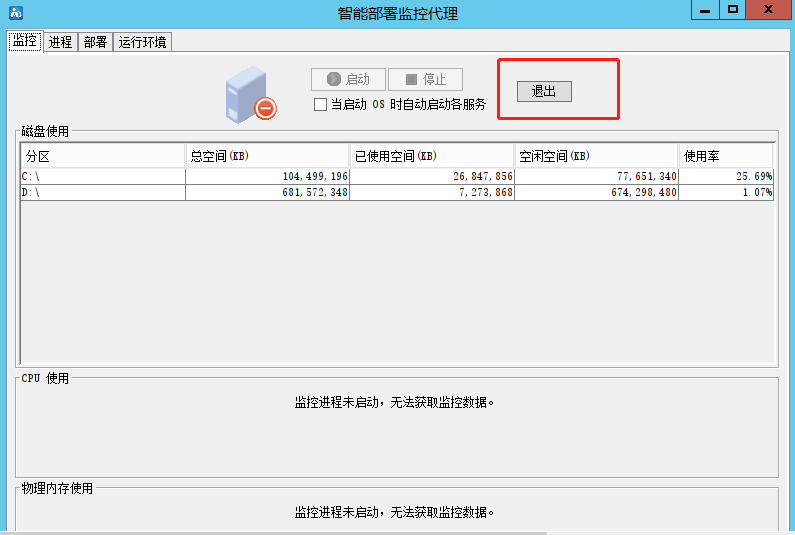Open the 部署 tab
This screenshot has width=795, height=535.
(x=95, y=42)
